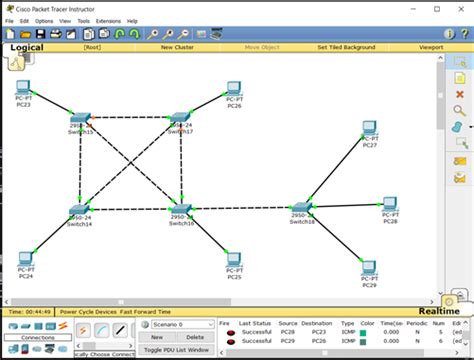Viewport: 474px width, 360px height.
Task: Create a New scenario
Action: [157, 337]
